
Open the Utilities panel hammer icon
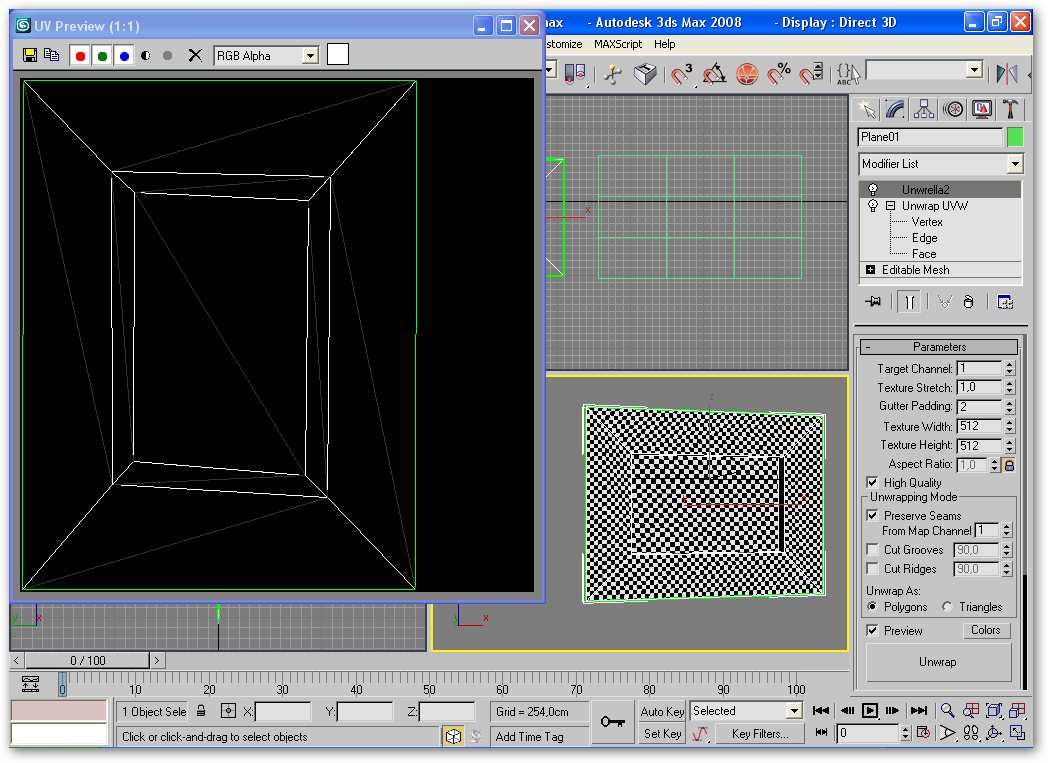click(1011, 109)
